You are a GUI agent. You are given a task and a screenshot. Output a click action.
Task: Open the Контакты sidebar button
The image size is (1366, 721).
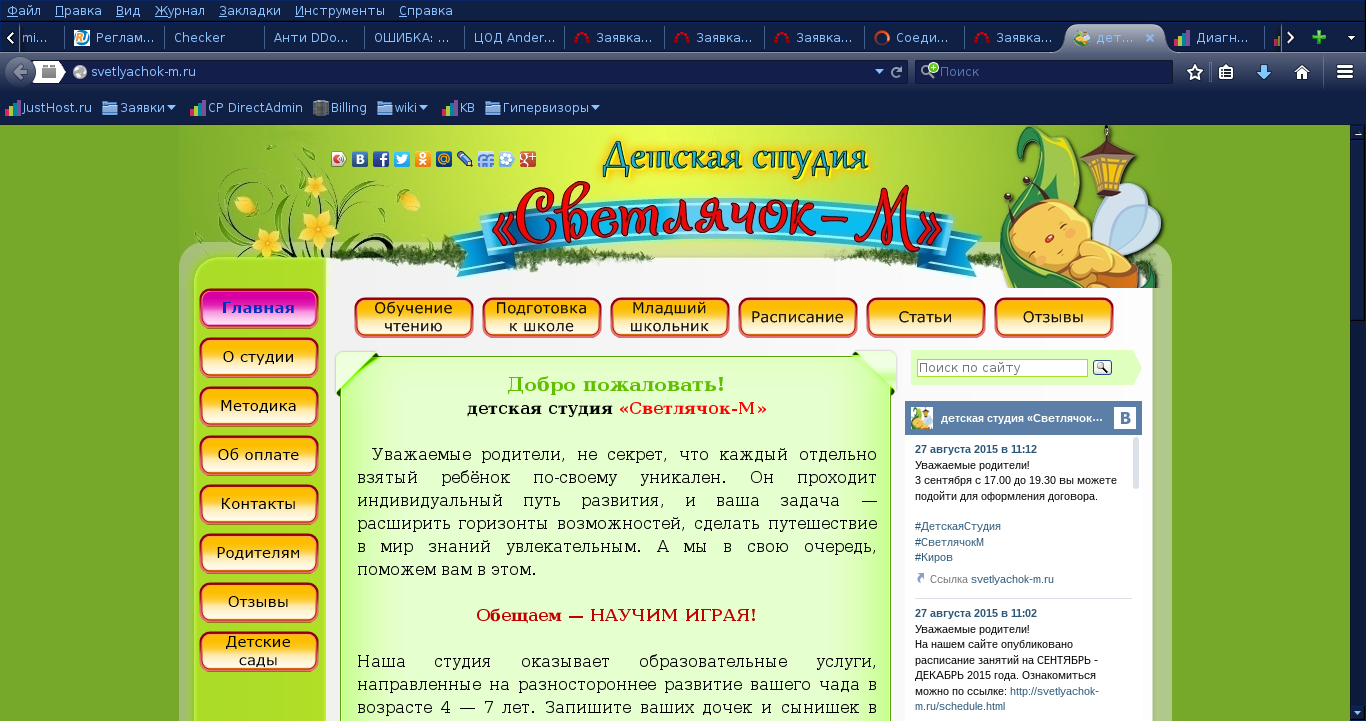point(259,504)
